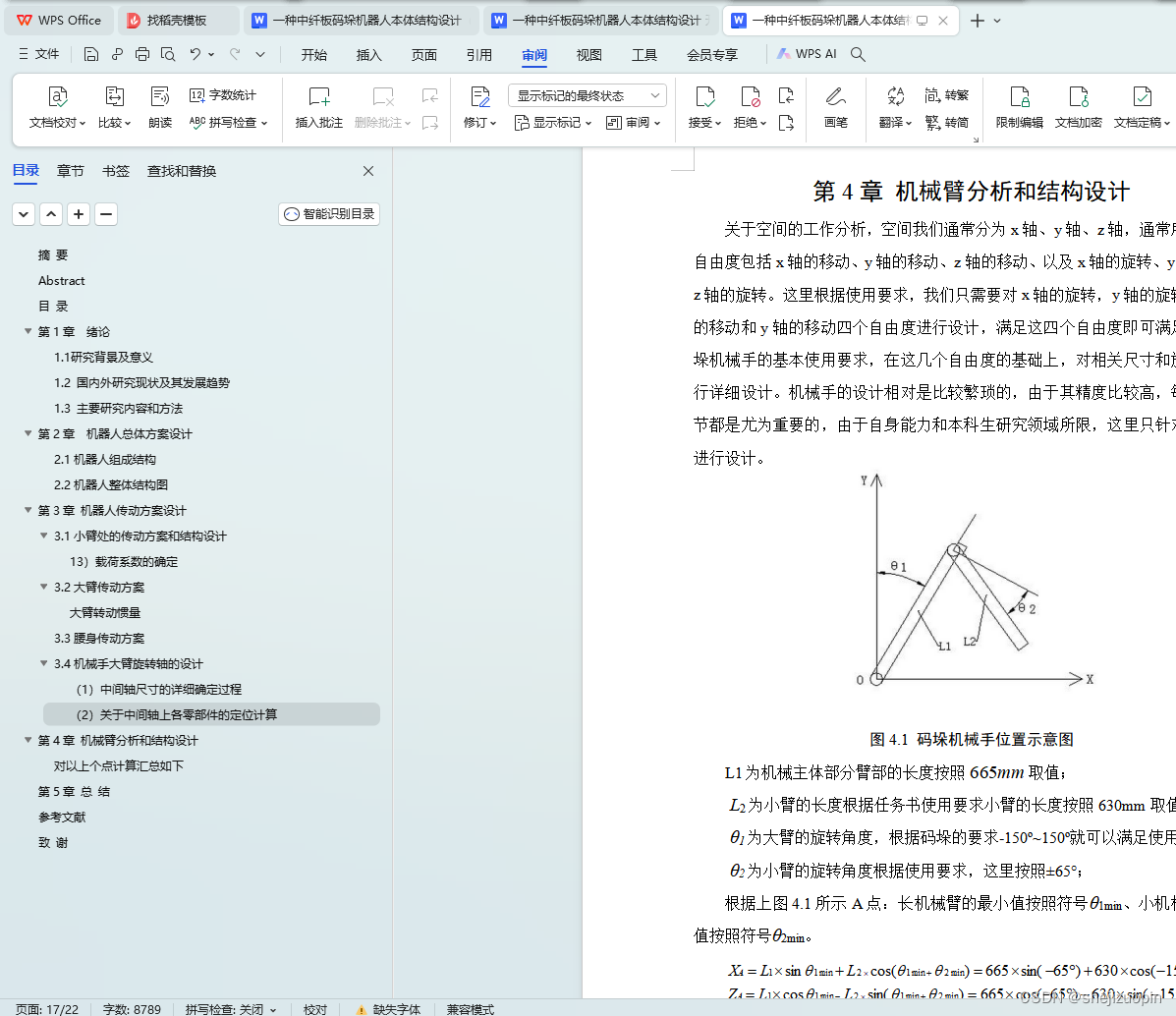Start 朗读 read aloud
The width and height of the screenshot is (1176, 1016).
tap(160, 107)
